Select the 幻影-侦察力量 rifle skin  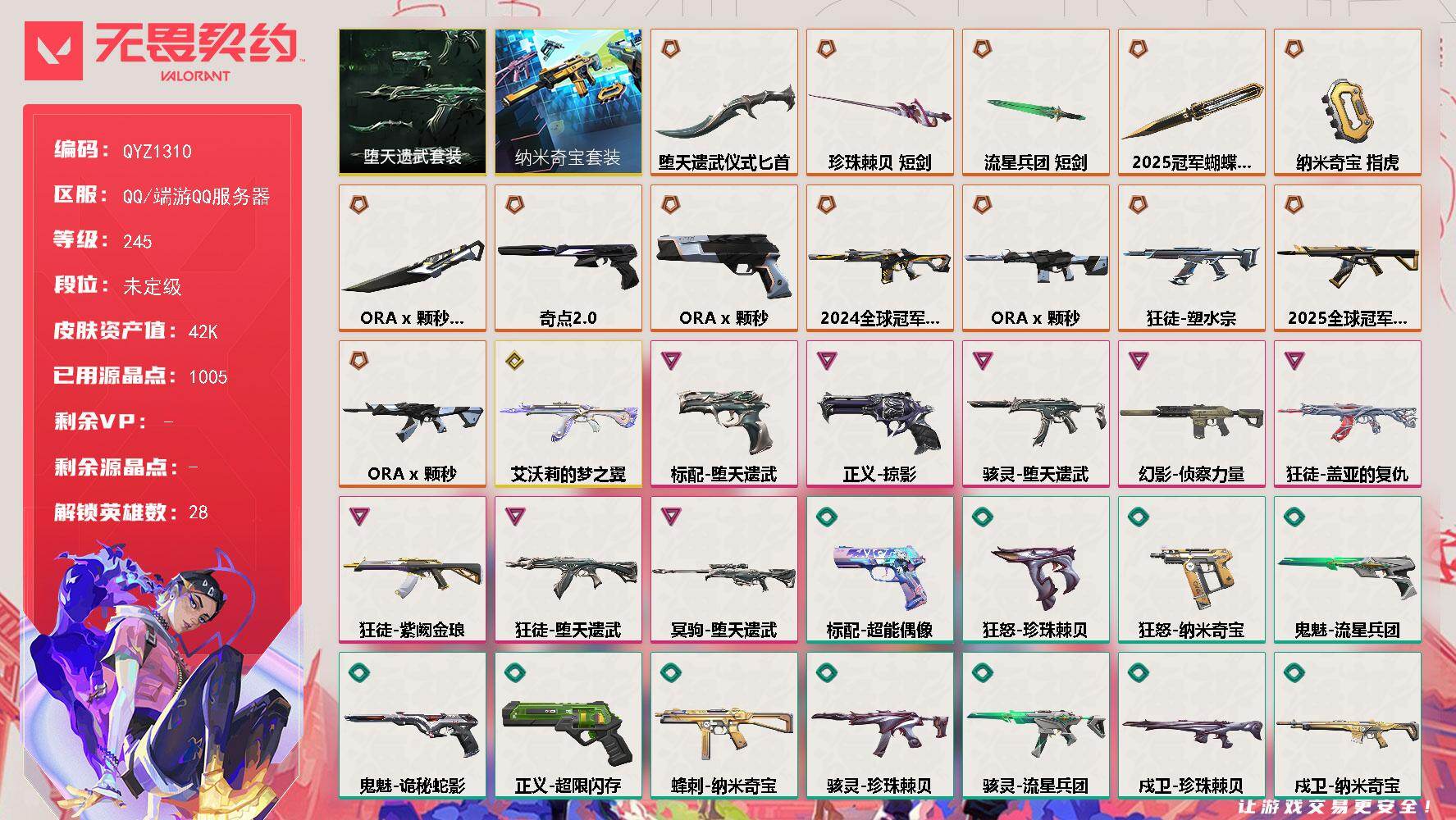[x=1191, y=413]
